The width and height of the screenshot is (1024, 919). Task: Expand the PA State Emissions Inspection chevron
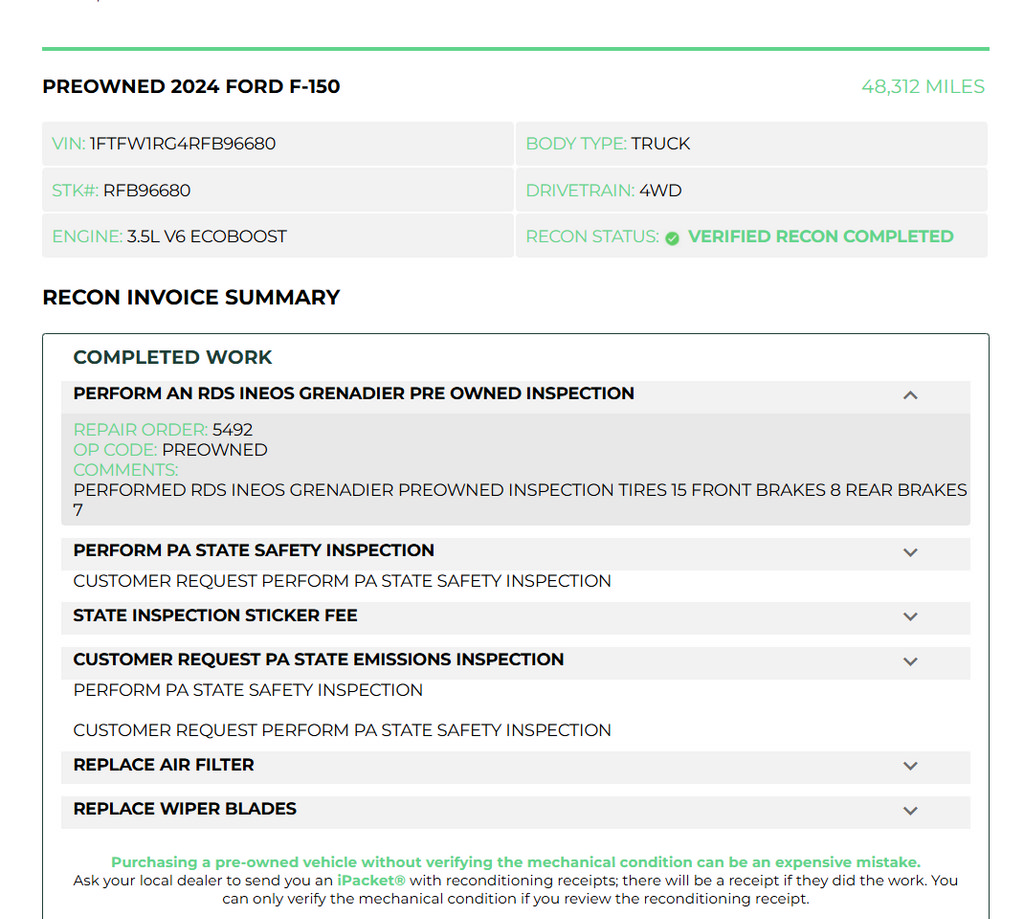click(x=910, y=662)
